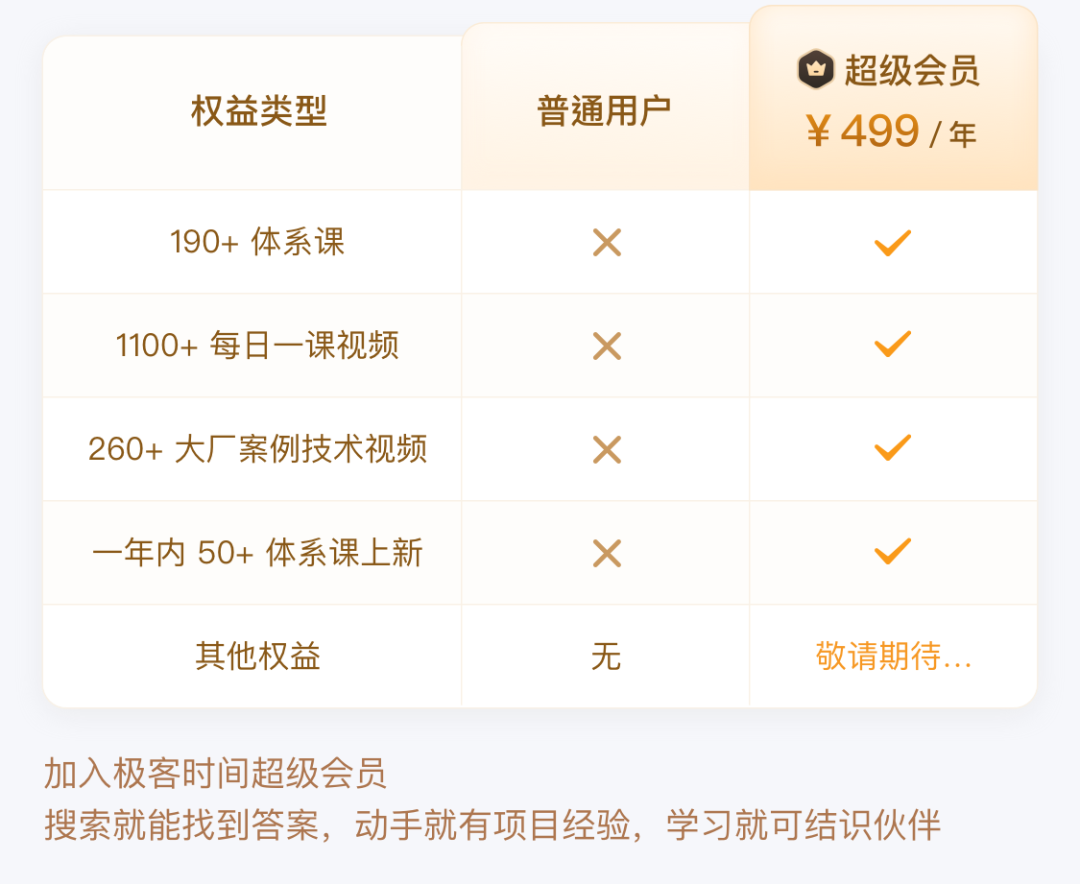Click the 1100+ 每日一课视频 benefit label
The height and width of the screenshot is (884, 1080).
coord(257,346)
